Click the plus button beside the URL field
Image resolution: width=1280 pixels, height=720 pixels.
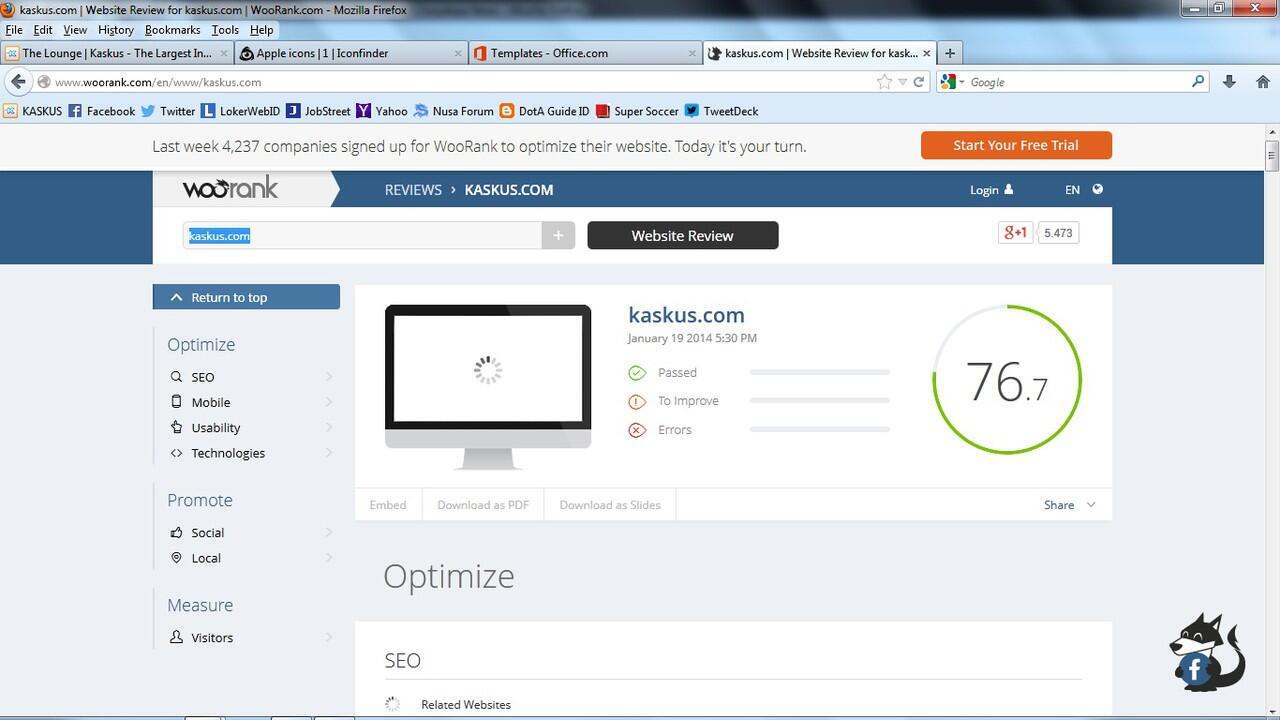[558, 236]
